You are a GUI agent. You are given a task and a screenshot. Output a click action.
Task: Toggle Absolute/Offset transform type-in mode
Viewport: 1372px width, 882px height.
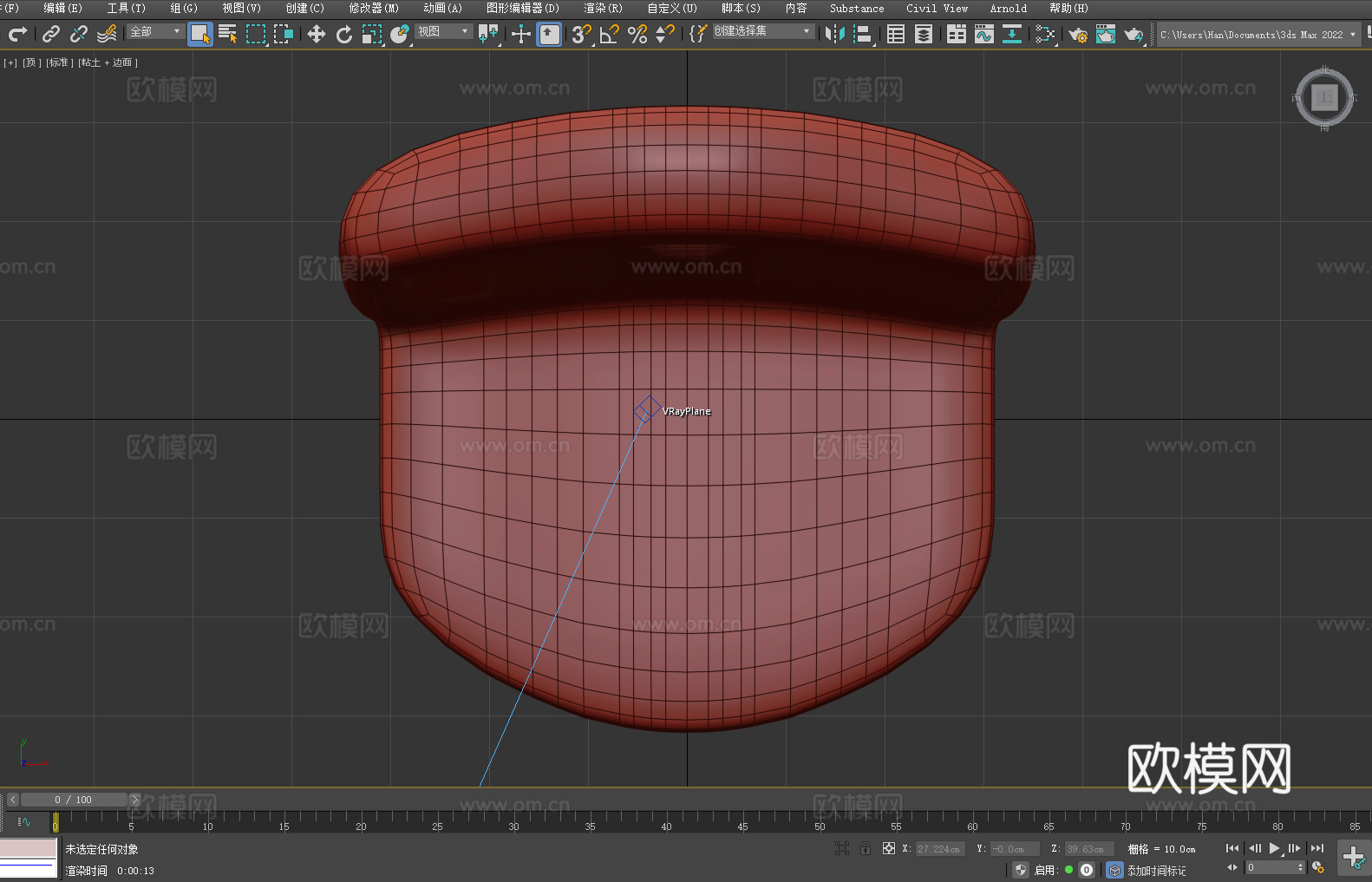[888, 848]
